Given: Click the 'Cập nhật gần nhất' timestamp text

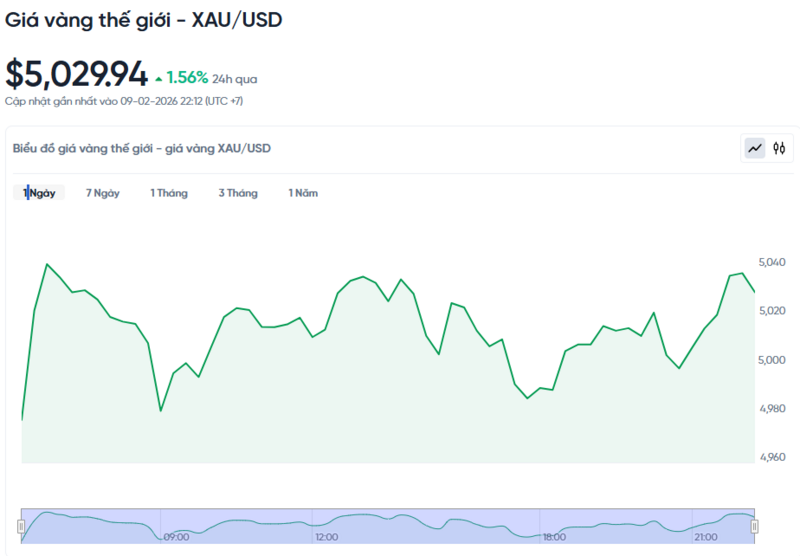Looking at the screenshot, I should (x=124, y=101).
